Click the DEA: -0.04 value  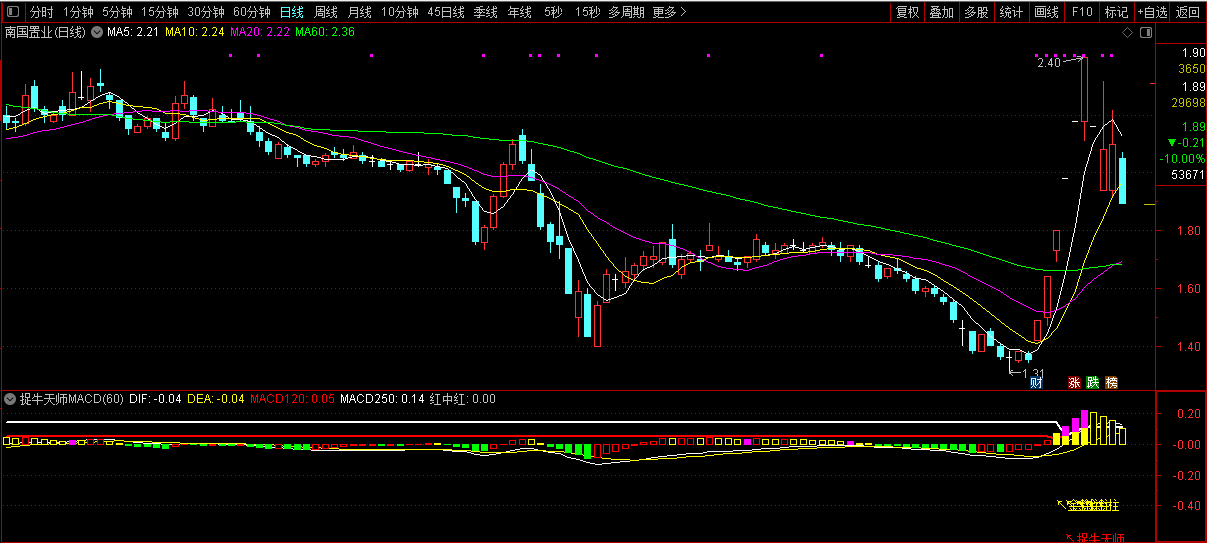(x=216, y=398)
